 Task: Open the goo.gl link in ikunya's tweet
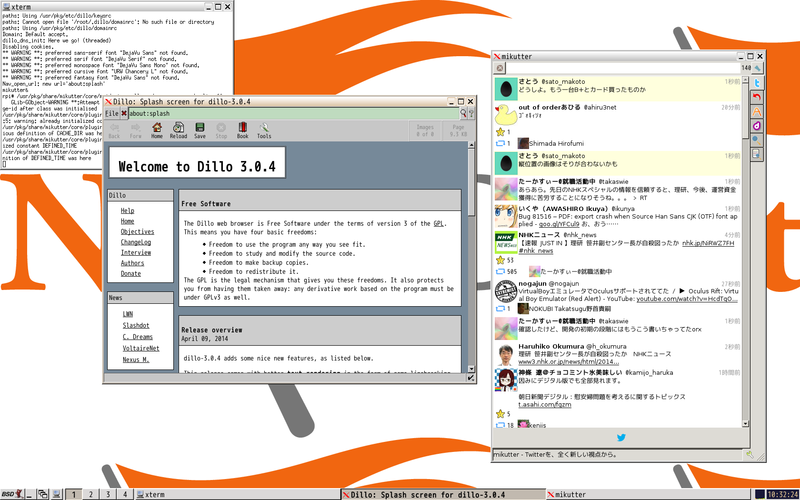click(560, 224)
